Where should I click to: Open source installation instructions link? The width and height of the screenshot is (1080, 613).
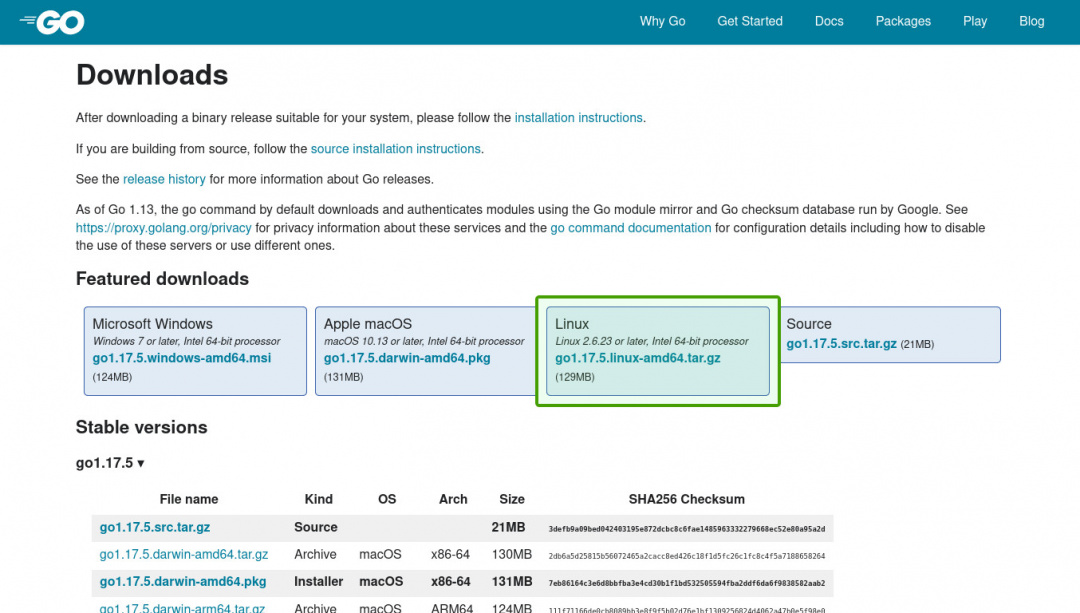[x=395, y=149]
